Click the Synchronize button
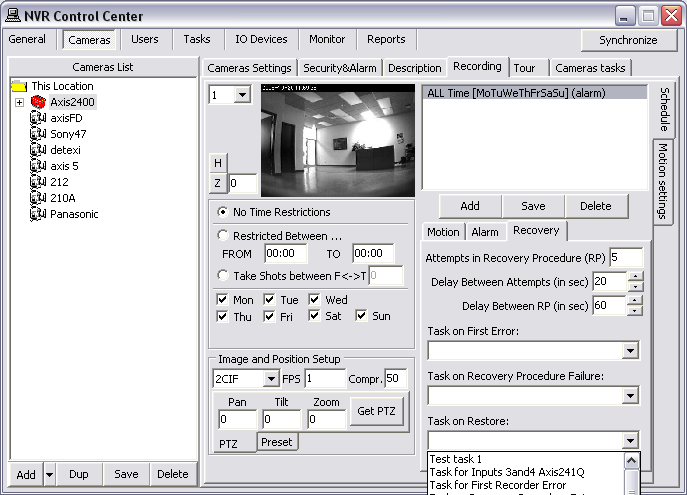 [628, 40]
